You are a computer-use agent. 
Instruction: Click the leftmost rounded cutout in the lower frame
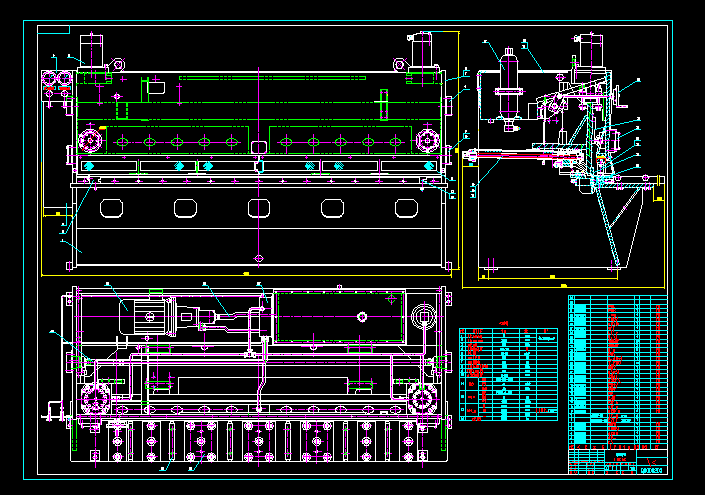coord(110,208)
